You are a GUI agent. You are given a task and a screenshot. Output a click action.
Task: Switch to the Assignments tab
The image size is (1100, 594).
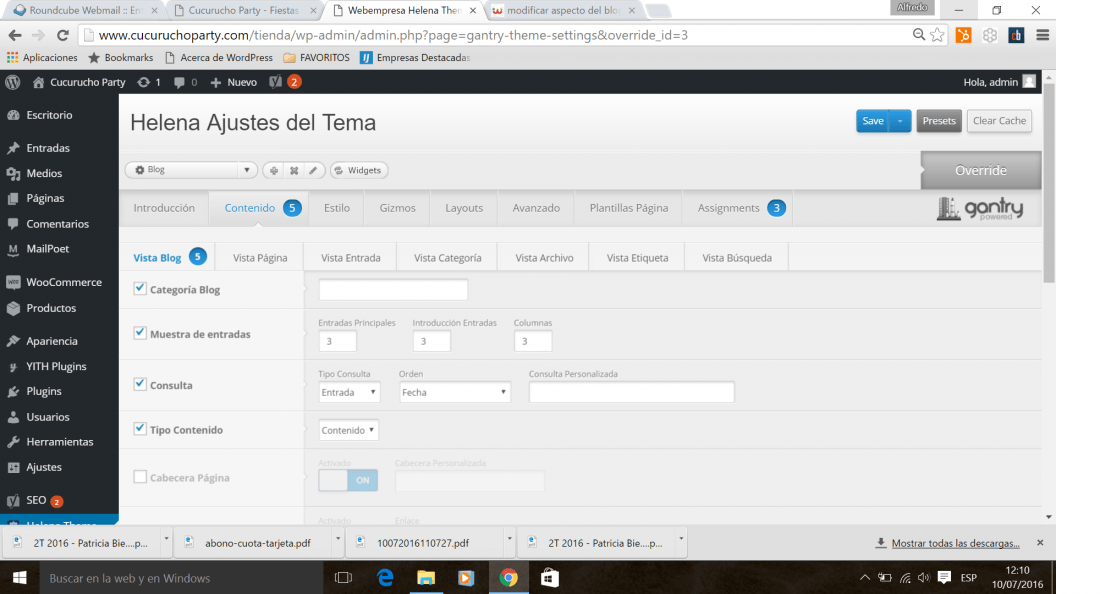point(737,208)
